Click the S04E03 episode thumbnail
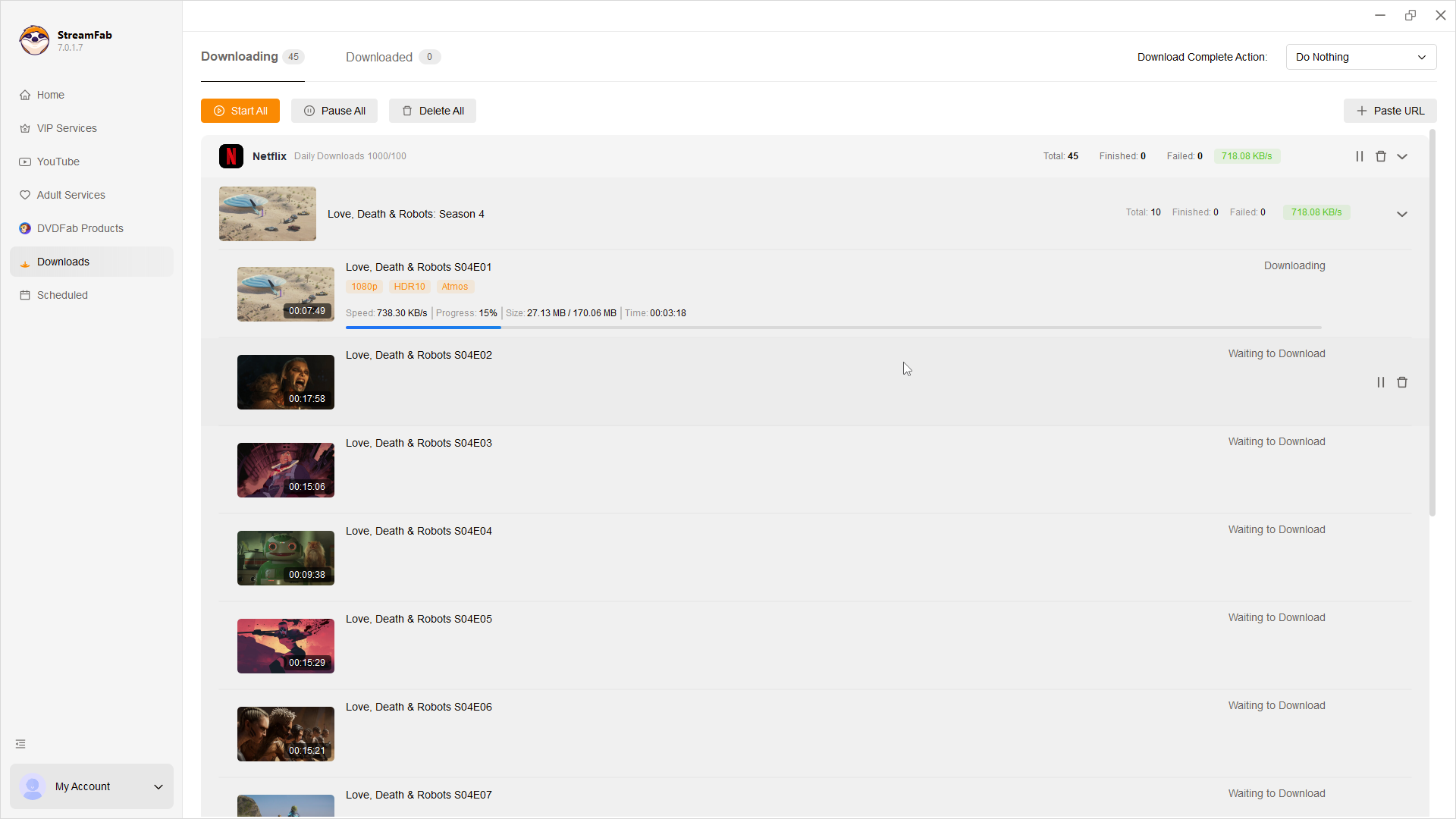 286,470
